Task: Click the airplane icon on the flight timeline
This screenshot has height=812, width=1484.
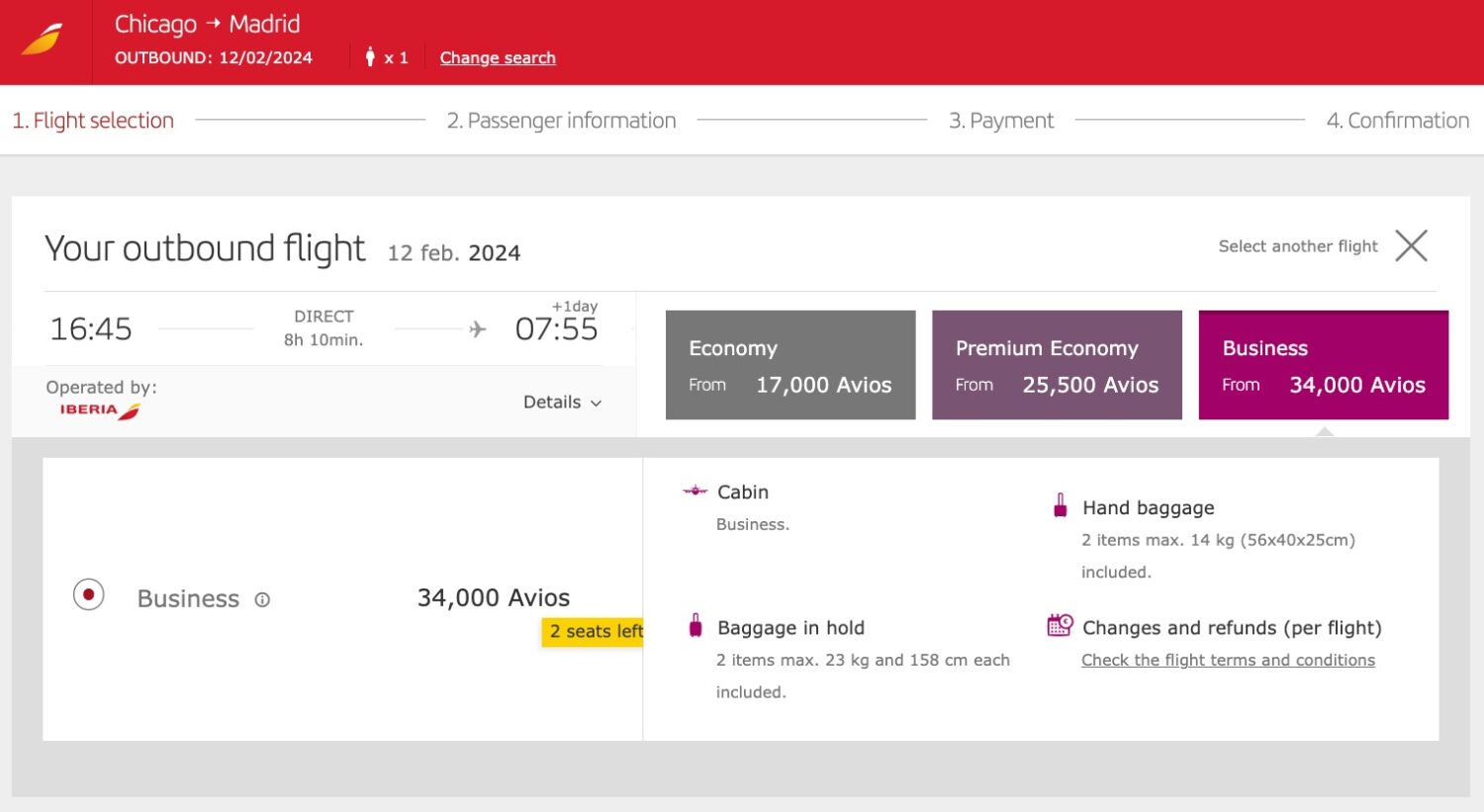Action: [x=478, y=327]
